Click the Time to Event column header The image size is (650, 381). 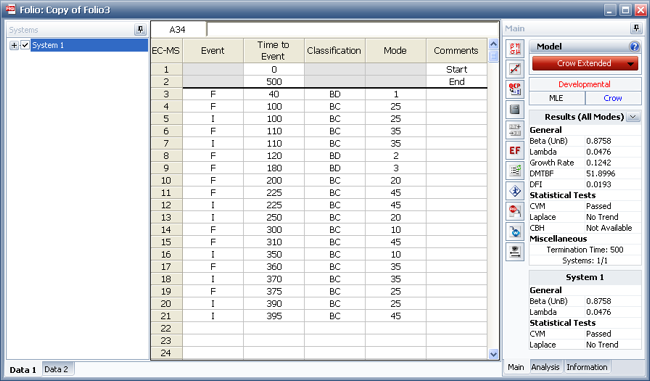click(274, 51)
